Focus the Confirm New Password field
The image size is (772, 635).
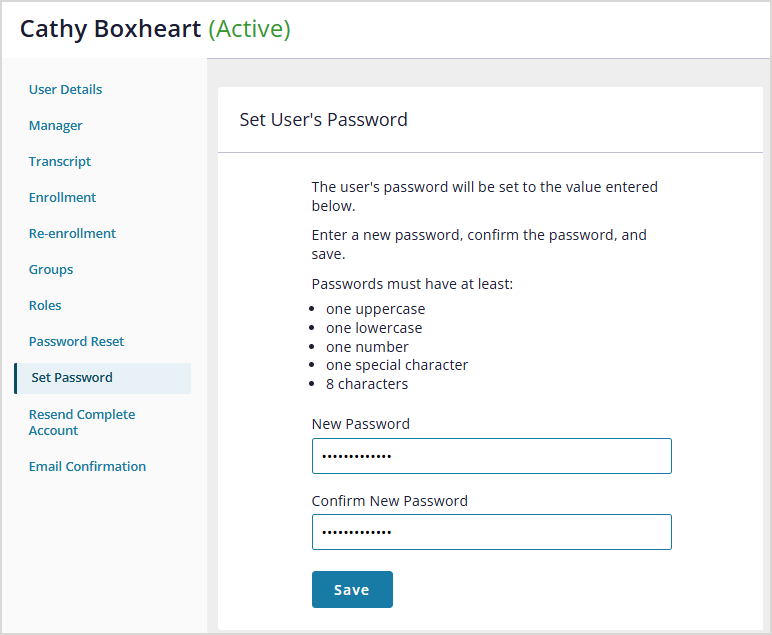click(x=491, y=532)
